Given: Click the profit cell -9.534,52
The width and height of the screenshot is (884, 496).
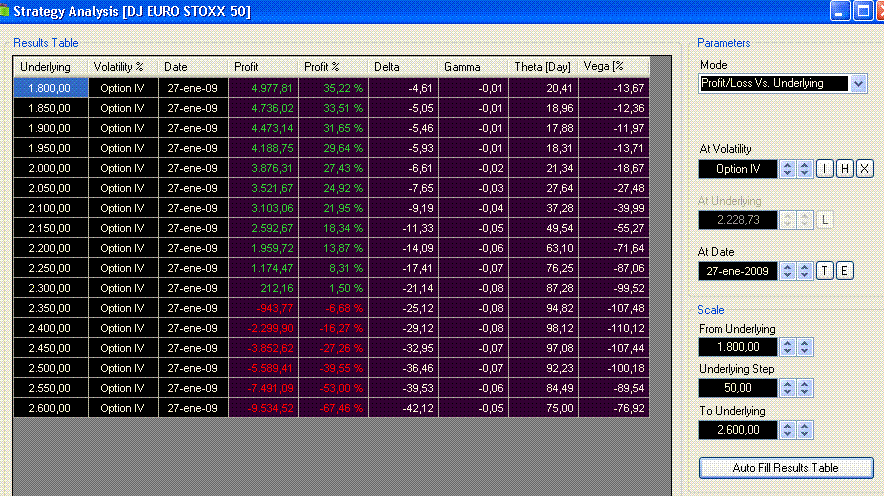Looking at the screenshot, I should (x=263, y=408).
